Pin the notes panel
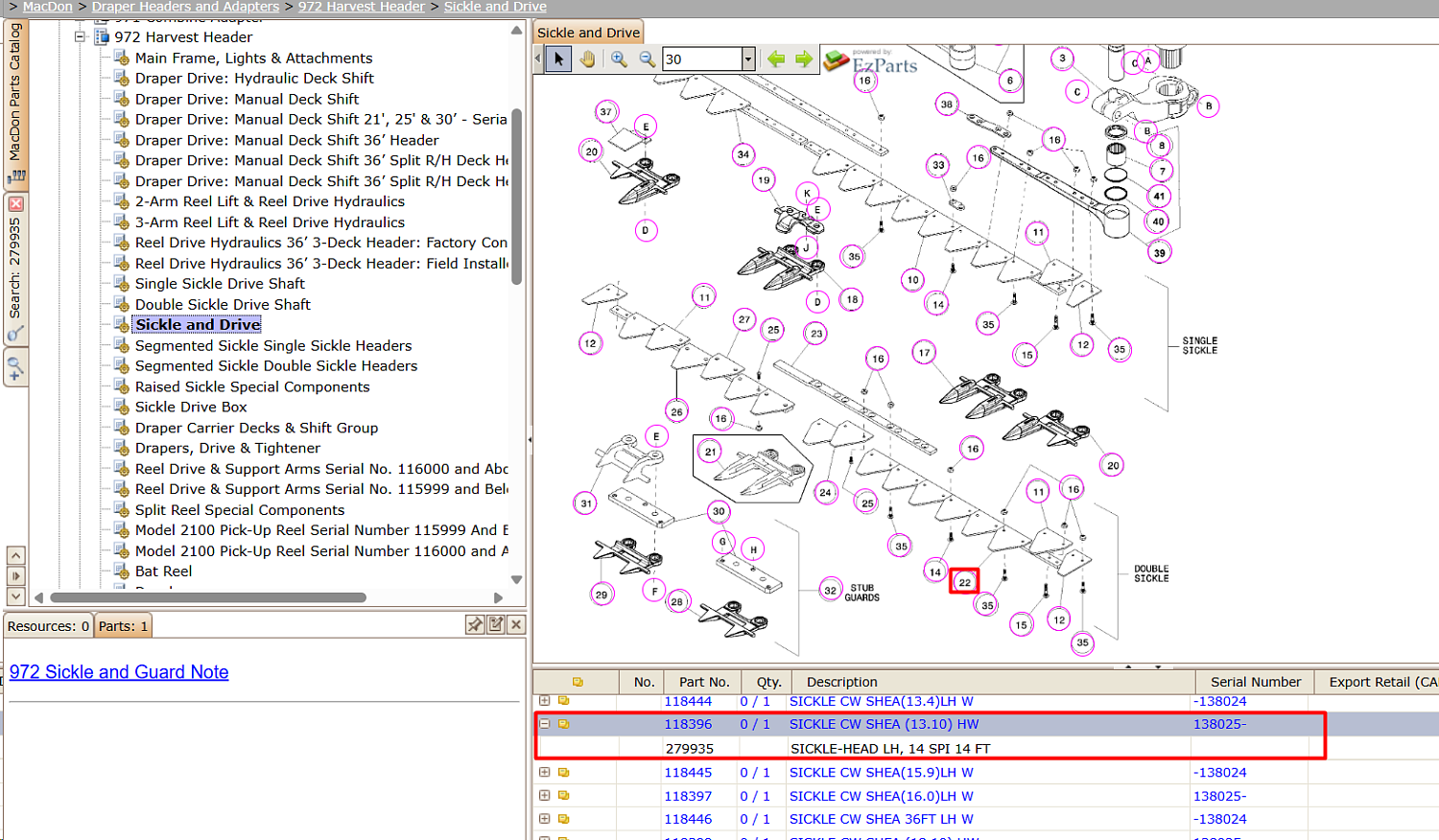The width and height of the screenshot is (1439, 840). 475,624
